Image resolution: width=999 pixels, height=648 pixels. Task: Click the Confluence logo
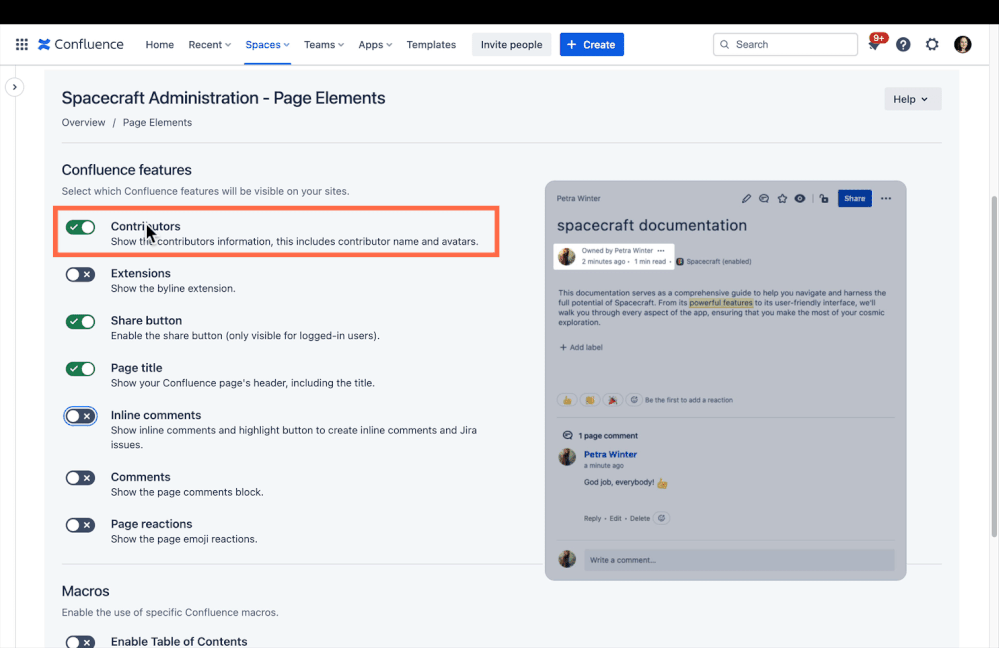[x=80, y=44]
